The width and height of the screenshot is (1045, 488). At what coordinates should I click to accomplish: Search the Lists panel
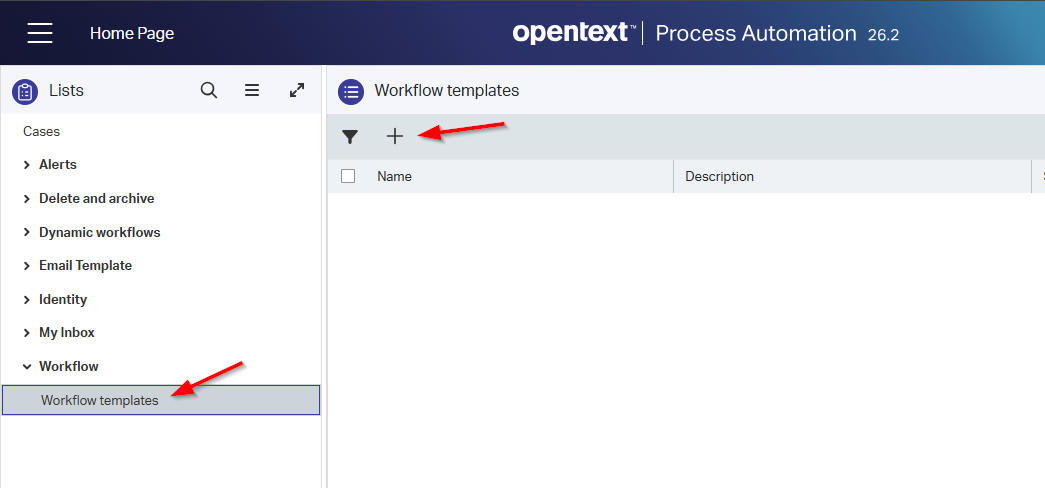209,90
